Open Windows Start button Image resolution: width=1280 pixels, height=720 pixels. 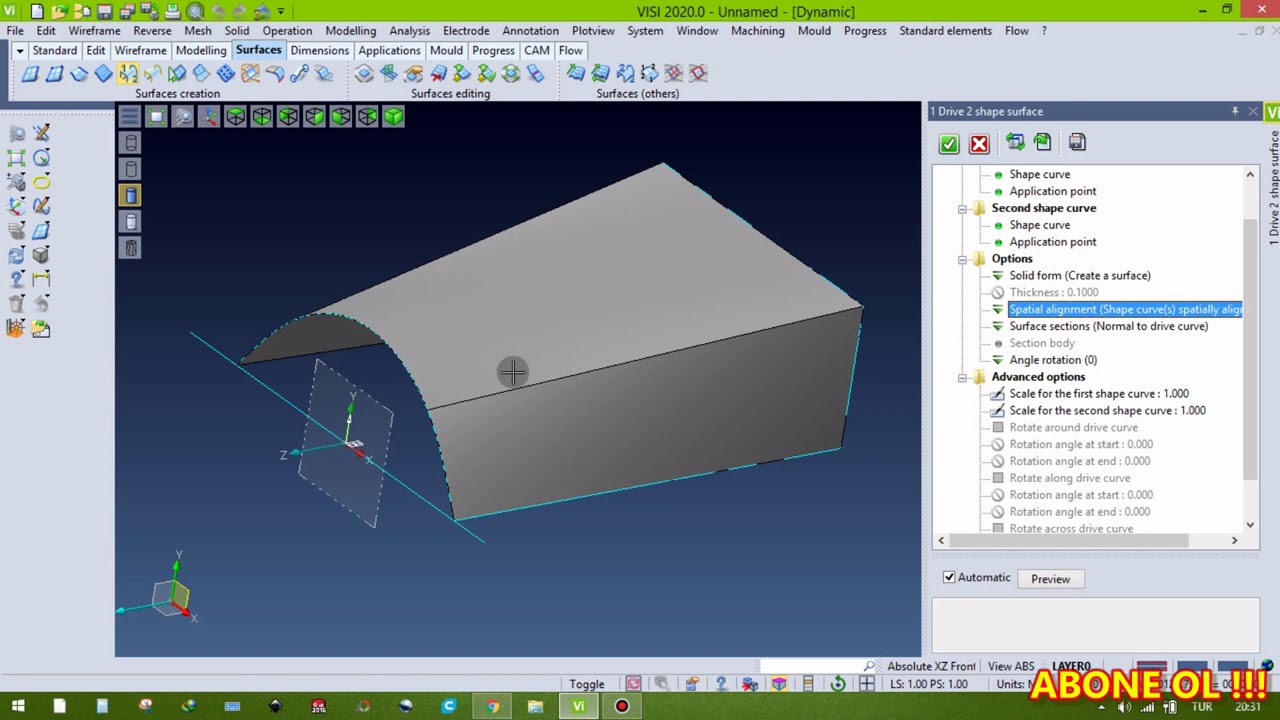[17, 707]
